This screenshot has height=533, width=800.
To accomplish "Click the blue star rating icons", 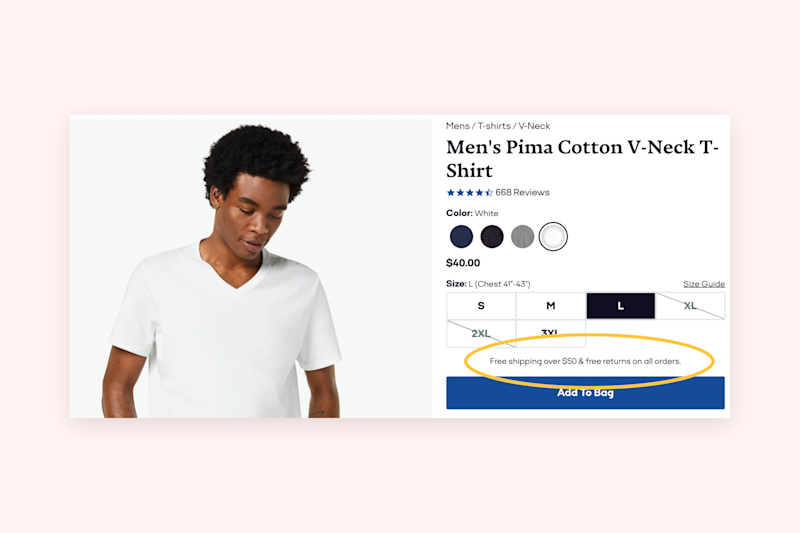I will 469,193.
